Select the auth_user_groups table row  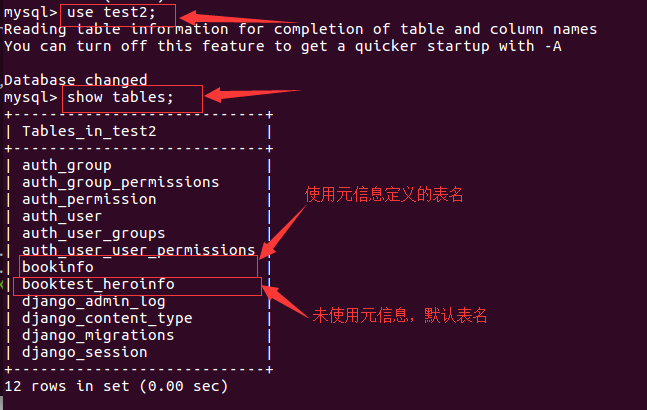pos(93,233)
